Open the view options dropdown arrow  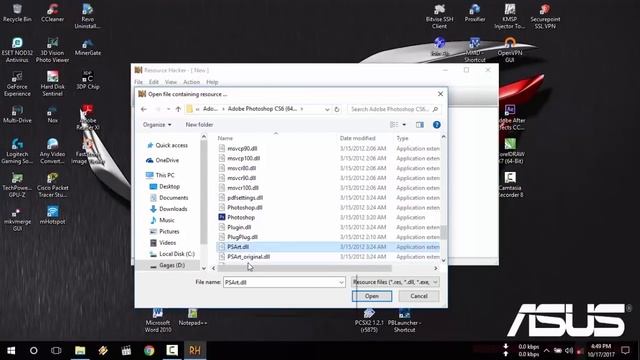coord(404,124)
